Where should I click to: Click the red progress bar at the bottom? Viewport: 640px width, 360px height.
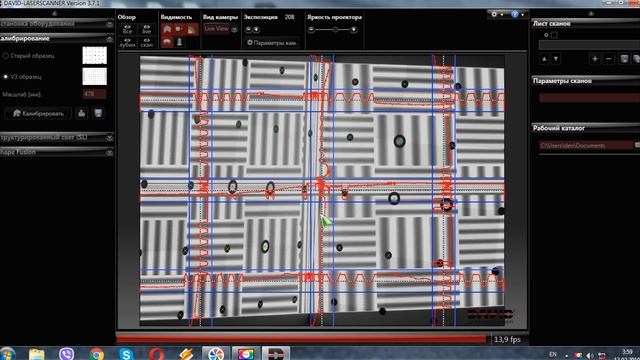point(301,339)
